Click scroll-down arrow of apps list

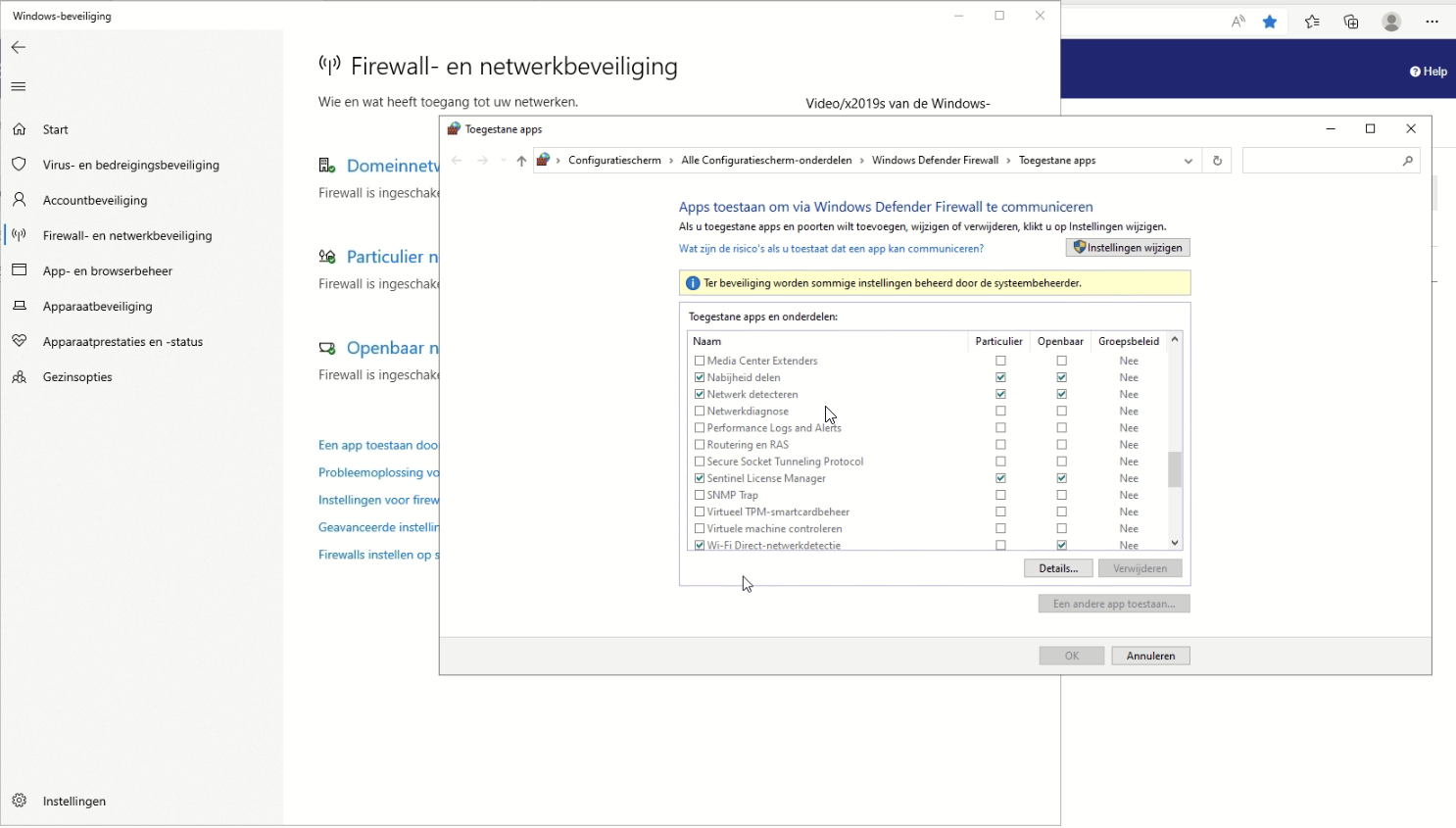tap(1175, 543)
